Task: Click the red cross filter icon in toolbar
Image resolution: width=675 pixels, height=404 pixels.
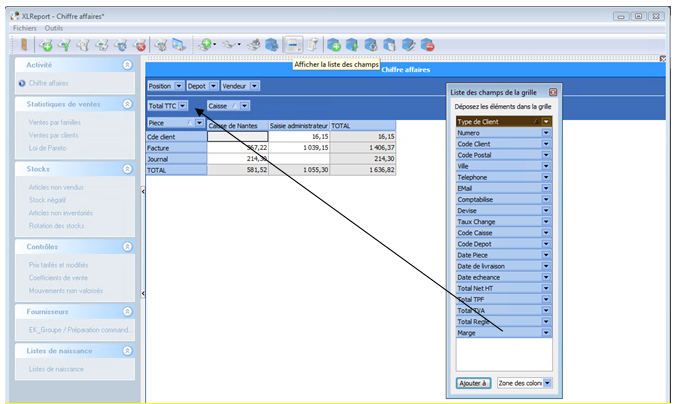Action: tap(140, 45)
